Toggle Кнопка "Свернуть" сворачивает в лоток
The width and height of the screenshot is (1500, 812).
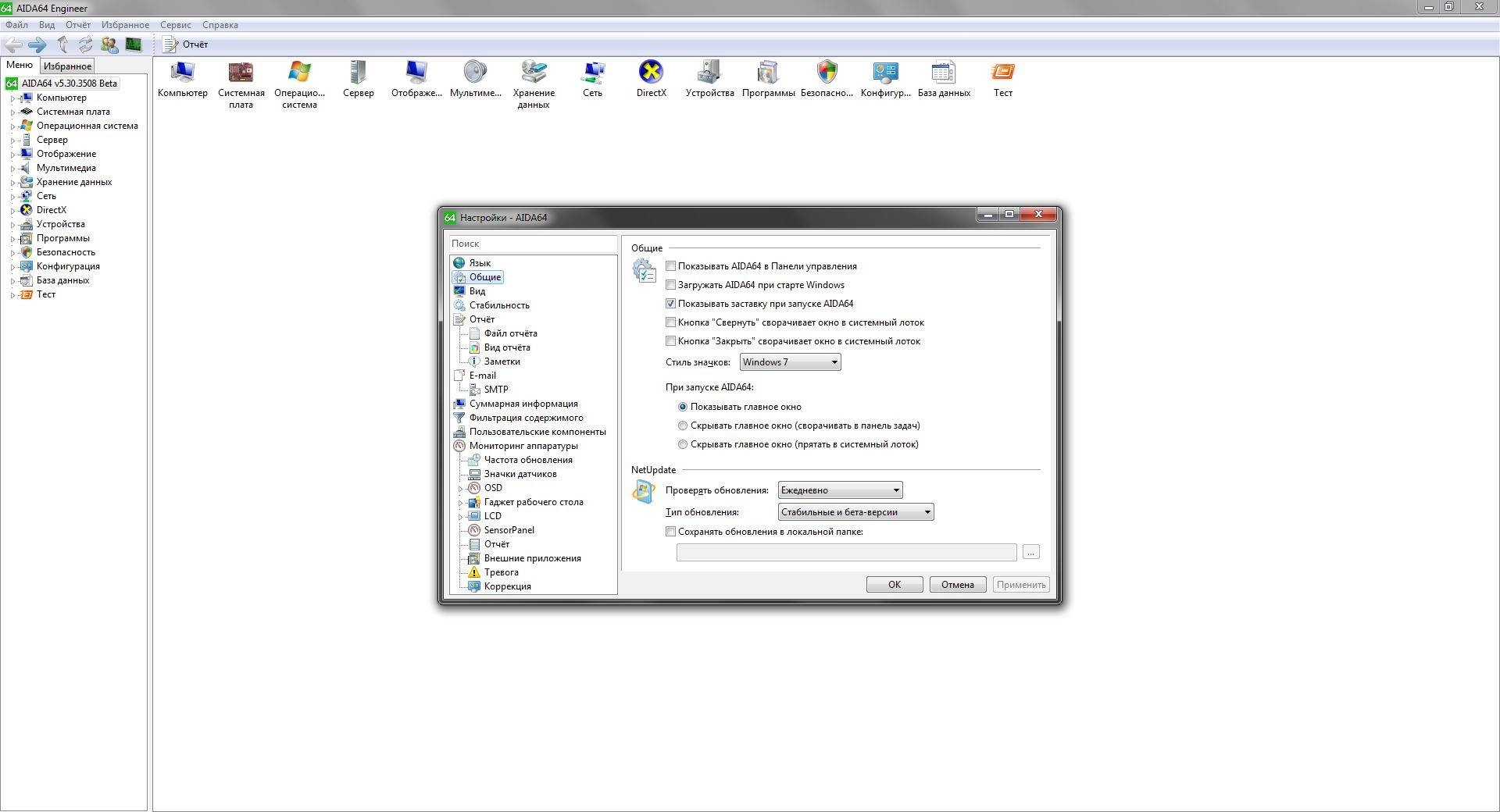point(670,322)
